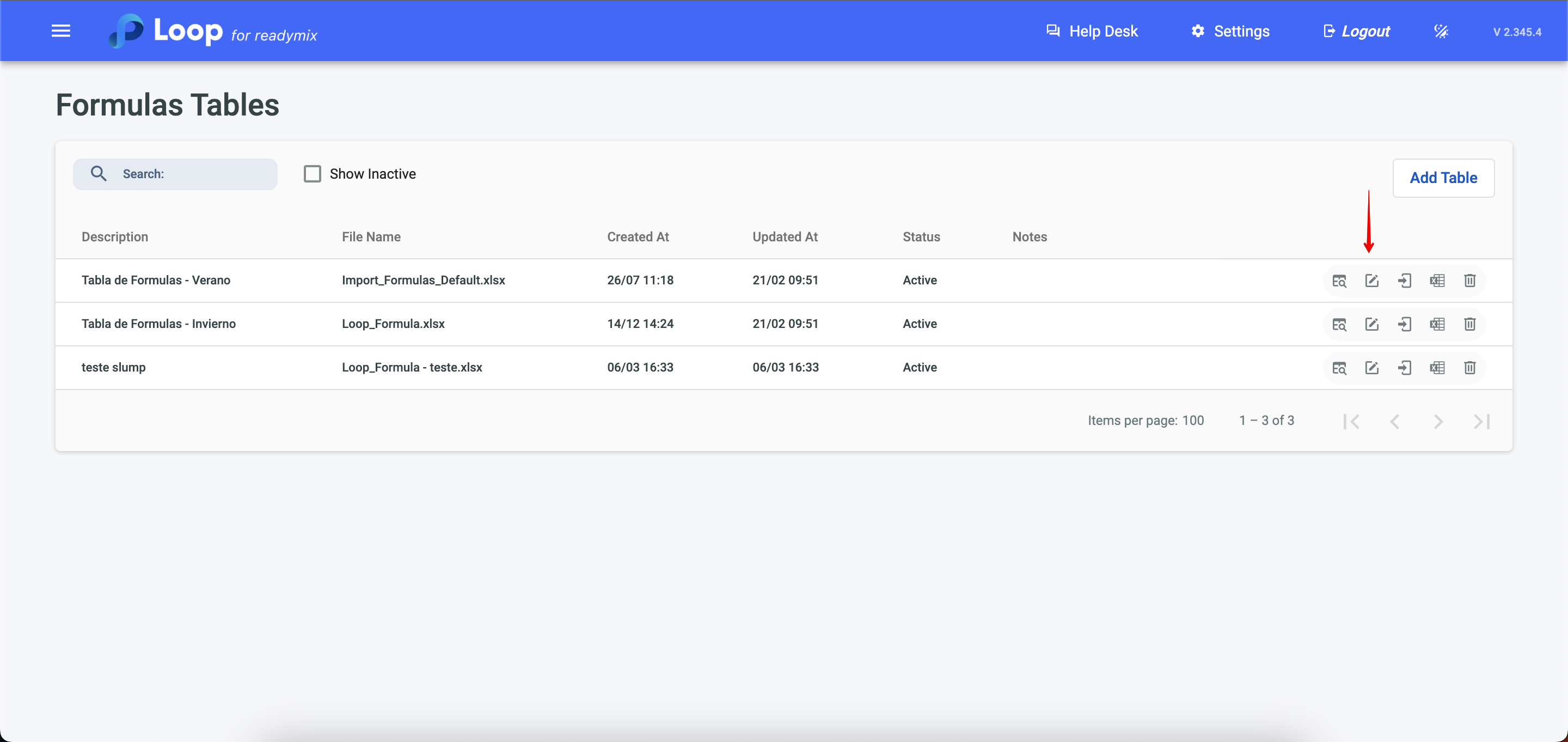This screenshot has width=1568, height=742.
Task: Open the hamburger navigation menu
Action: click(x=61, y=31)
